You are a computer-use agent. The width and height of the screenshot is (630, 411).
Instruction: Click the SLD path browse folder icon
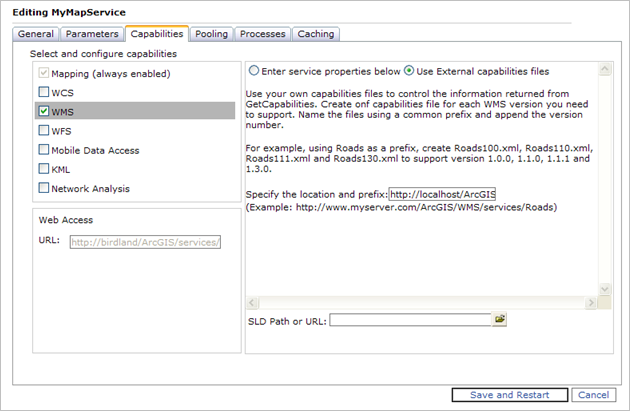pos(500,320)
